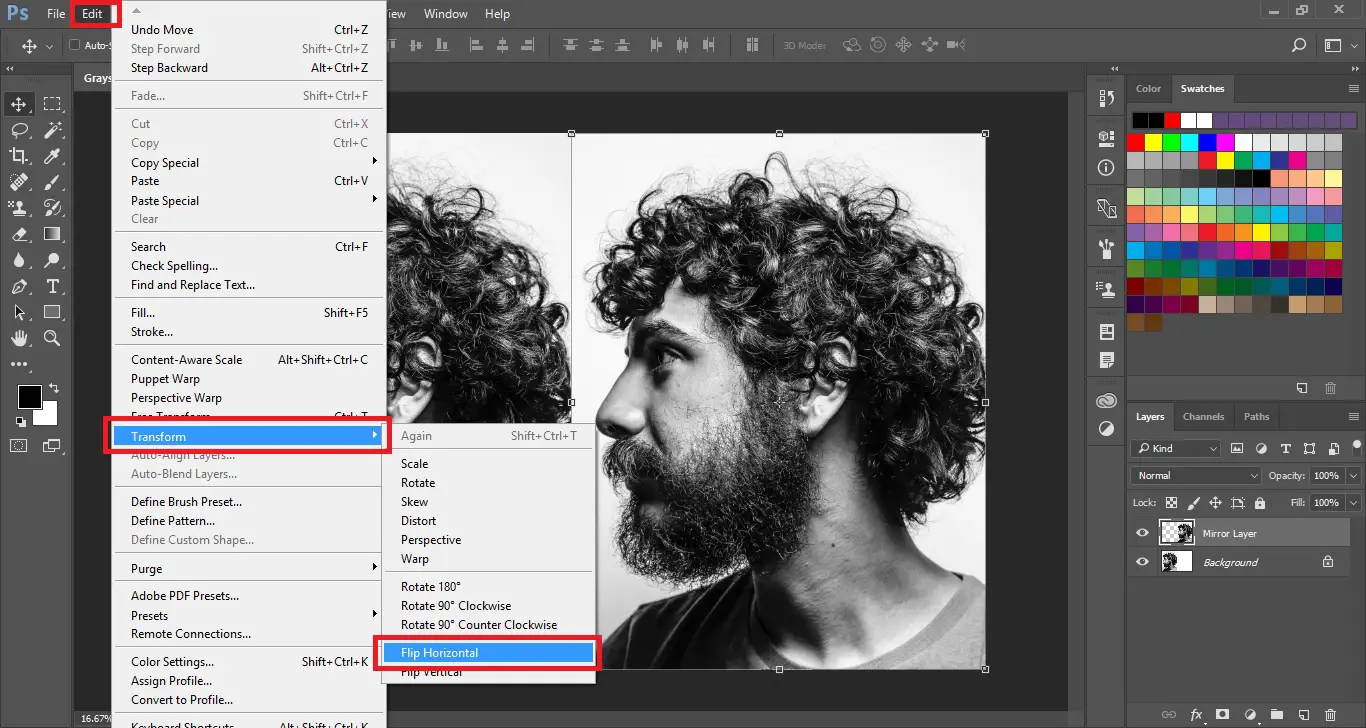Select the Eyedropper tool
Image resolution: width=1366 pixels, height=728 pixels.
point(52,156)
